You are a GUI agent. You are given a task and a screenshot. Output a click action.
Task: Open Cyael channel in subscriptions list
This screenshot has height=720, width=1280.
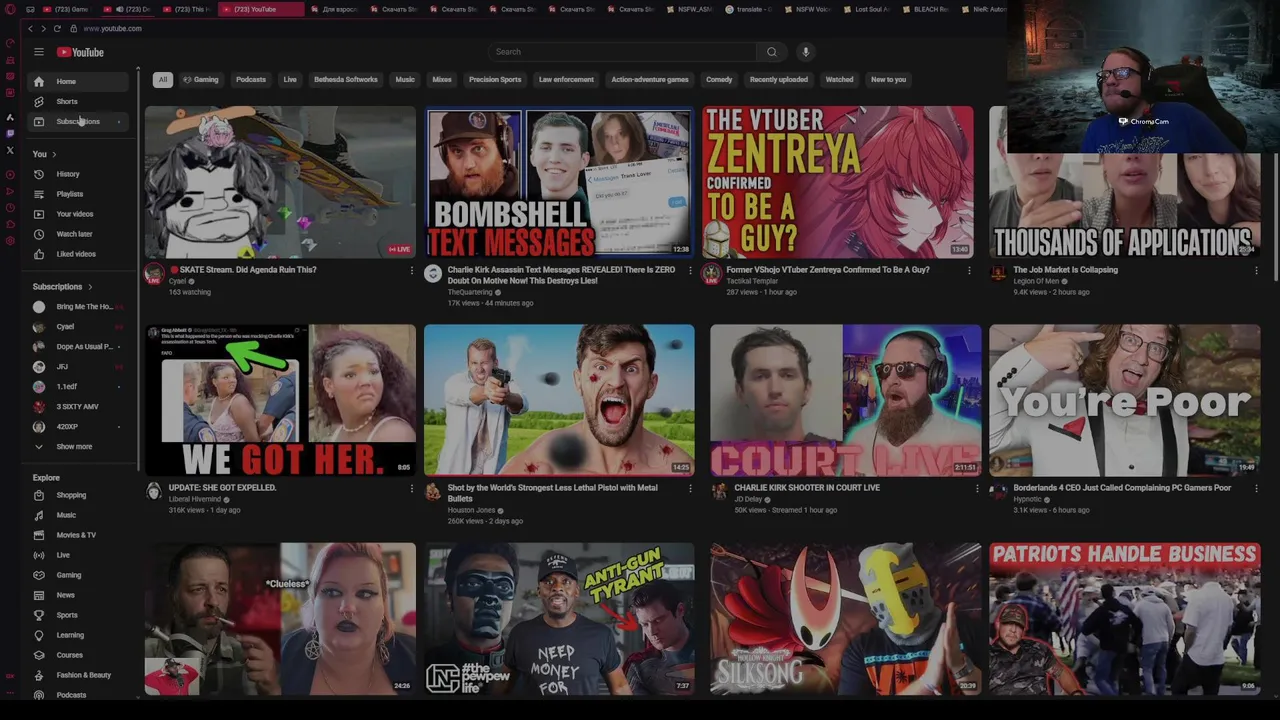[x=80, y=327]
